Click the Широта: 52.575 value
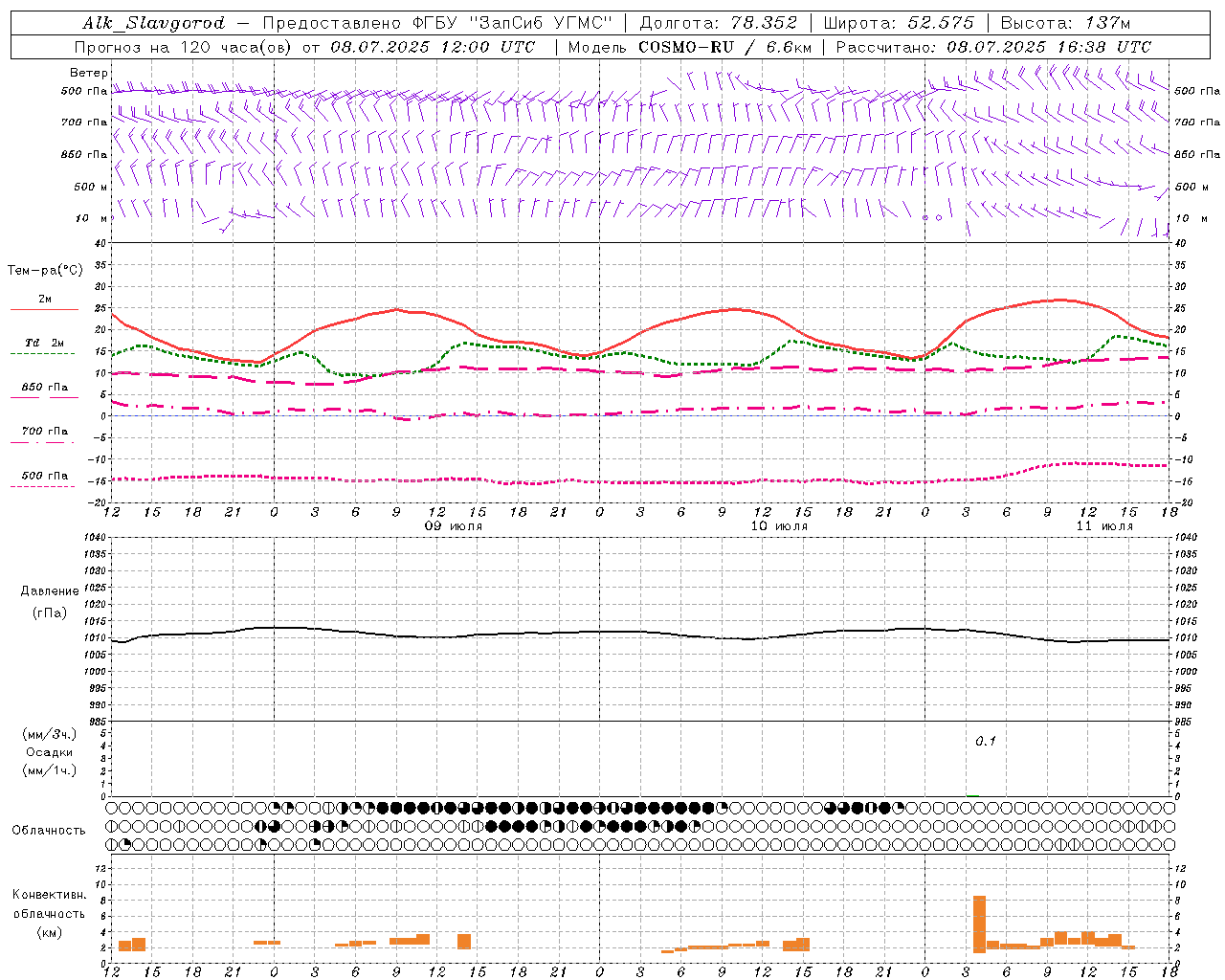 (899, 23)
